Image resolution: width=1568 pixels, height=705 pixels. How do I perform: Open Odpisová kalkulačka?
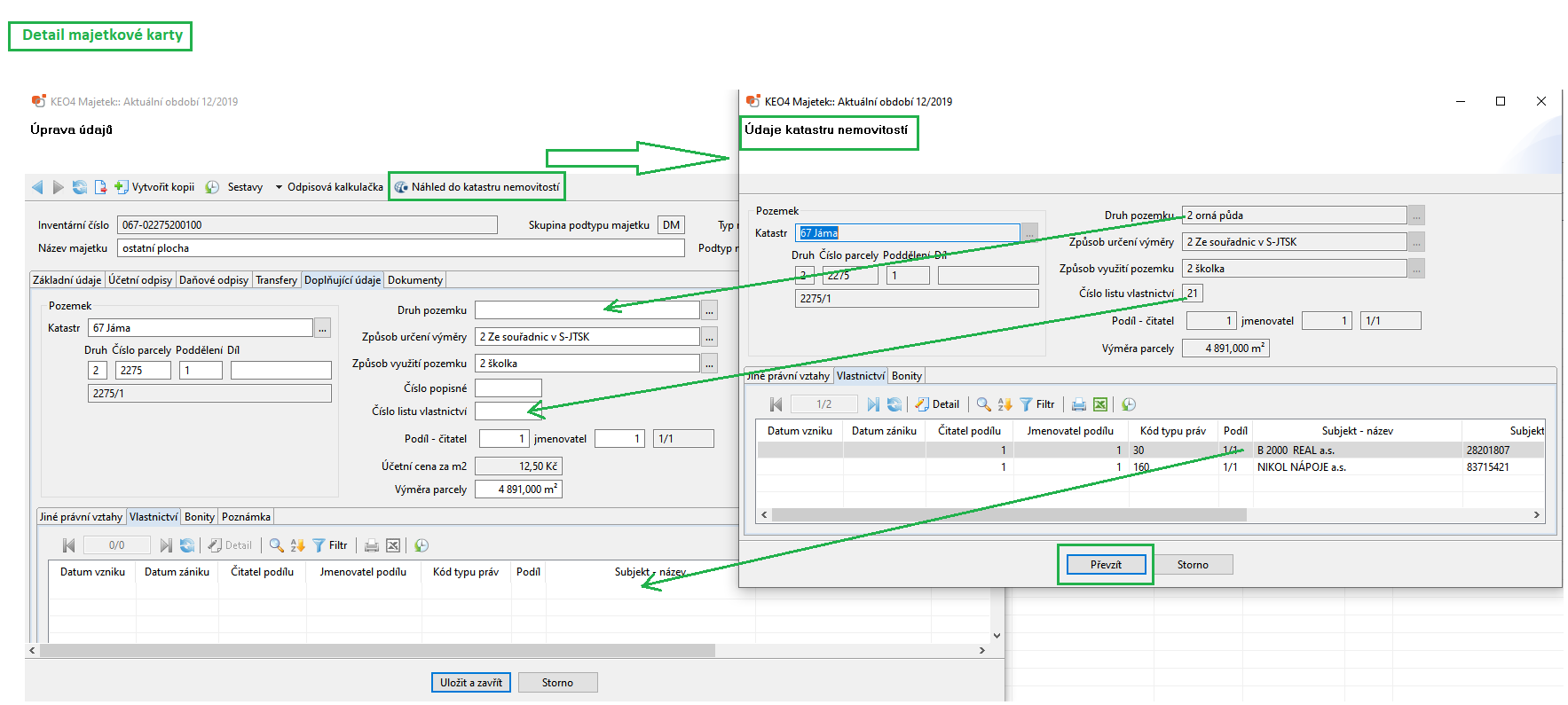click(x=335, y=187)
